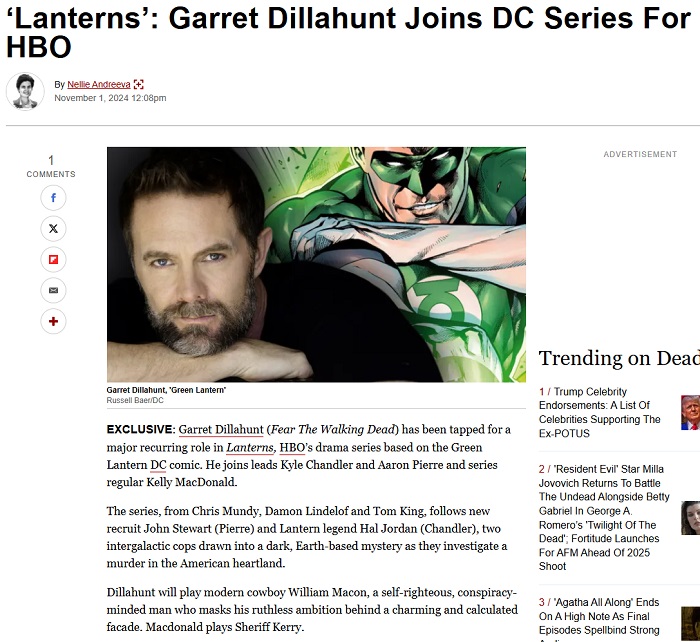
Task: Open the Lanterns italic link
Action: tap(250, 447)
